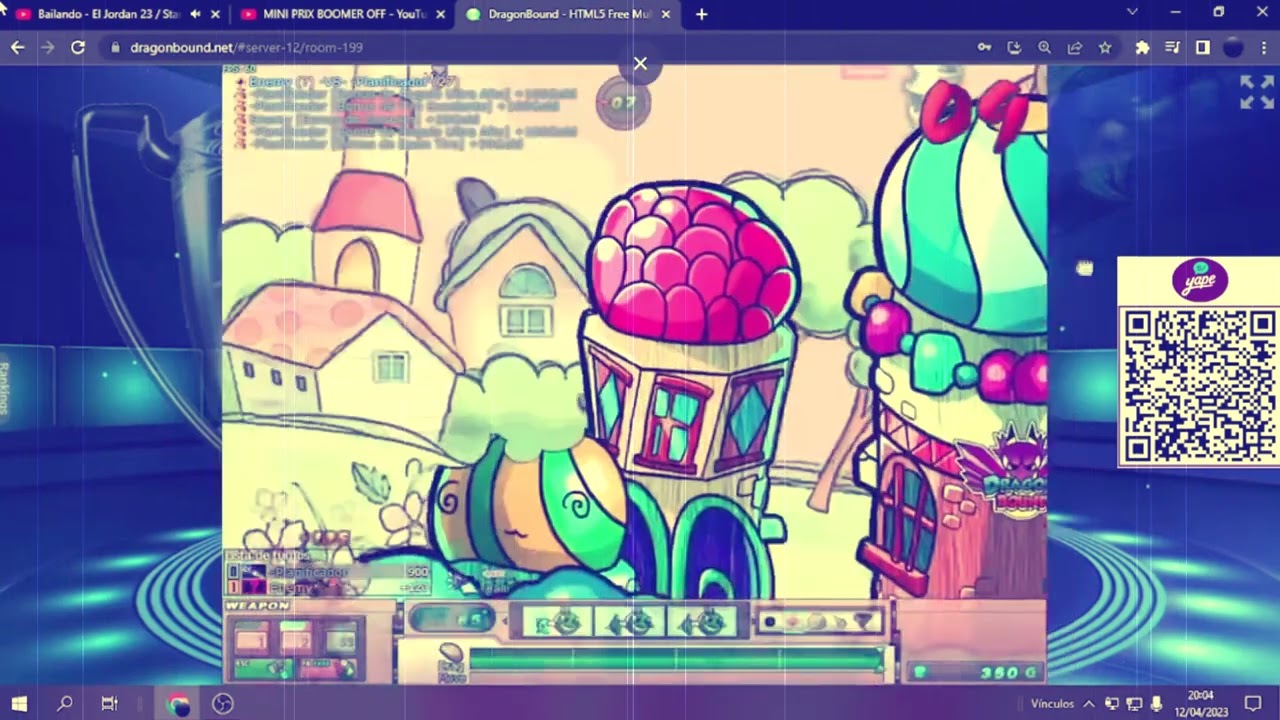Open the Vínculos taskbar toolbar
Viewport: 1280px width, 720px height.
tap(1052, 703)
